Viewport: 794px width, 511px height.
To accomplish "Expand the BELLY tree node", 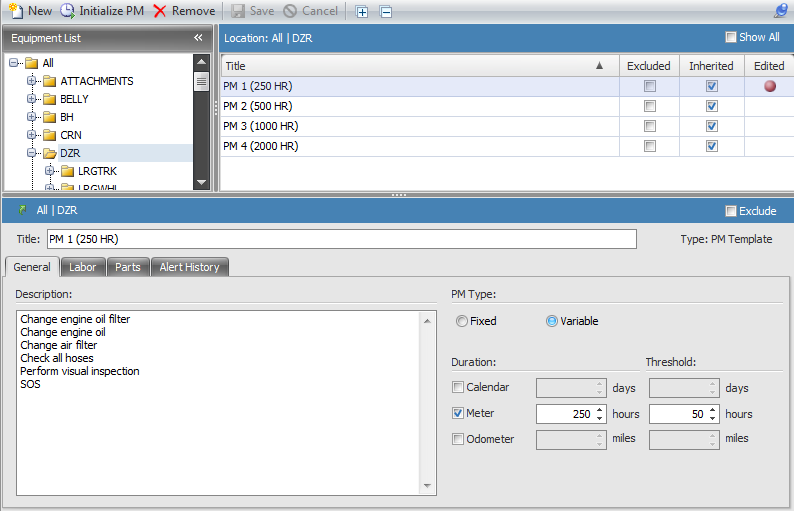I will [x=31, y=99].
